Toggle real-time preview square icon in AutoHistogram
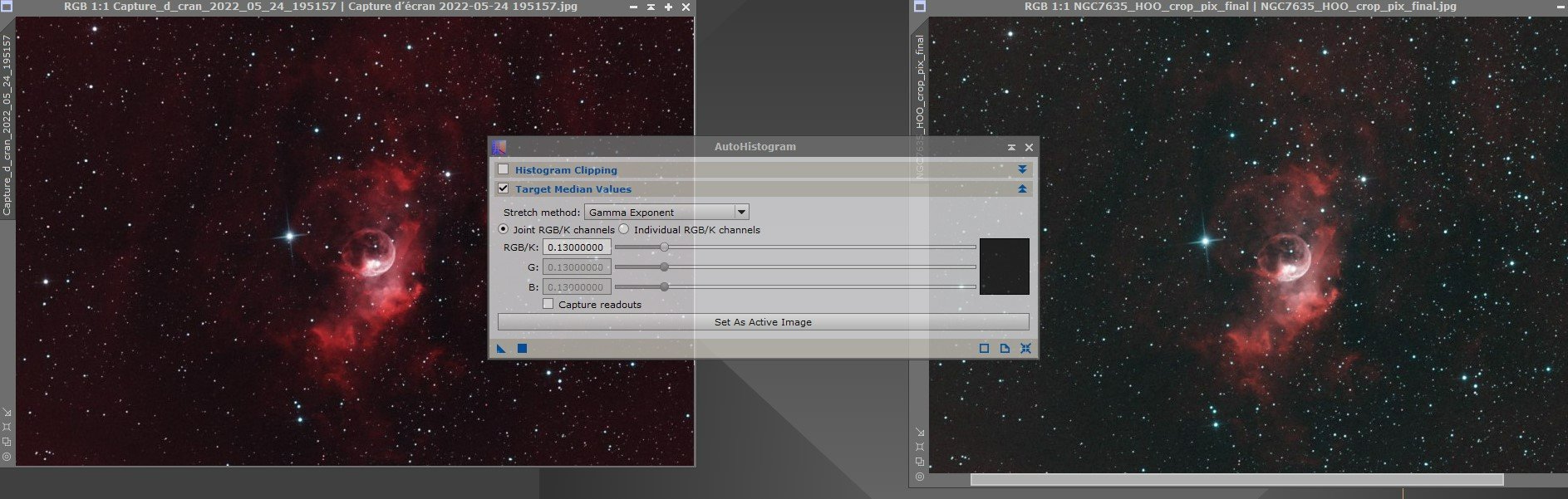Viewport: 1568px width, 499px height. 984,349
